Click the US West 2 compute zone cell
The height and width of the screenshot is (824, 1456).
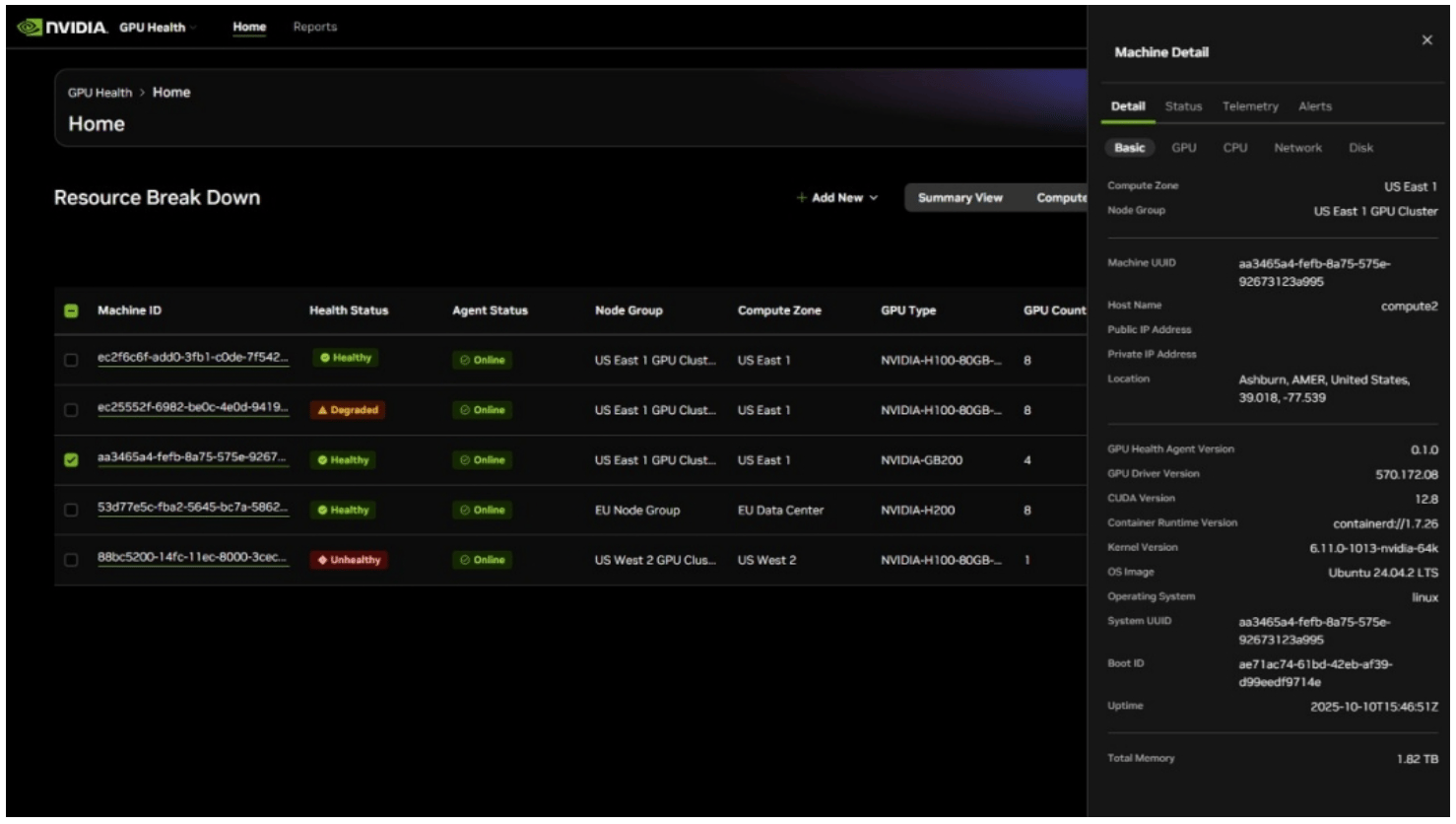[767, 560]
